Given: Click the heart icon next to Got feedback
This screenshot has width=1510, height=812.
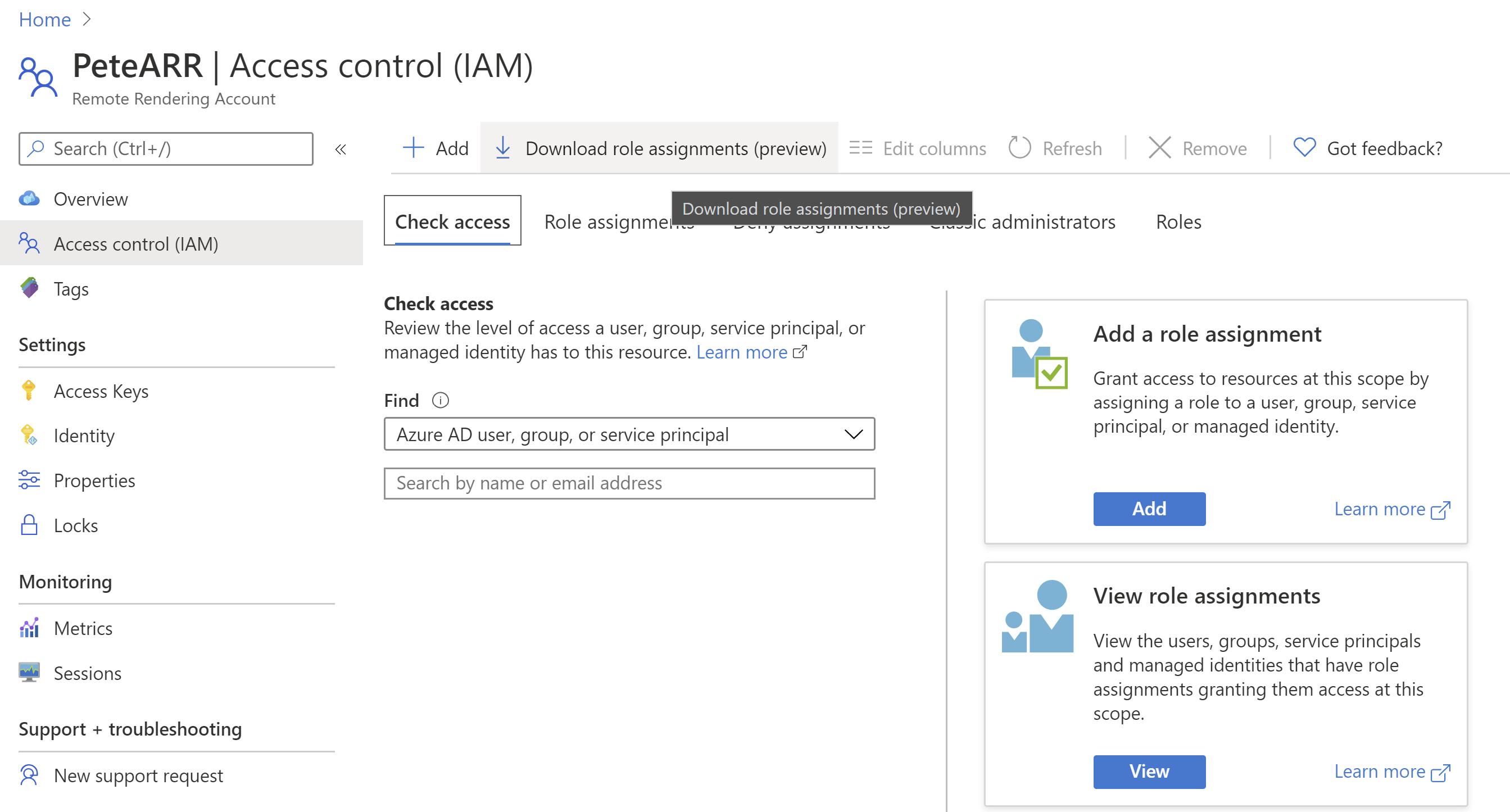Looking at the screenshot, I should coord(1304,148).
